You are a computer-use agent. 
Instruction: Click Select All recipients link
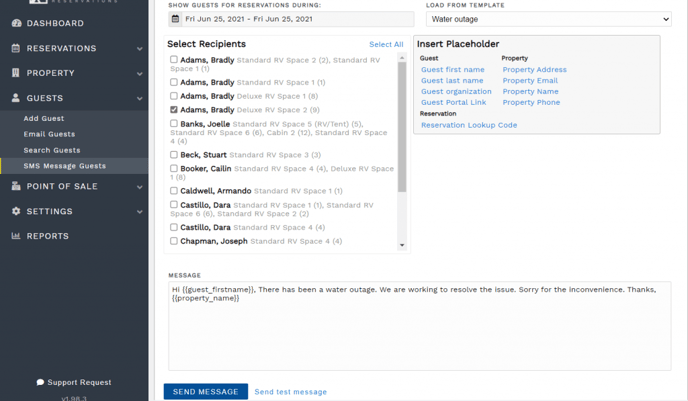[x=386, y=44]
